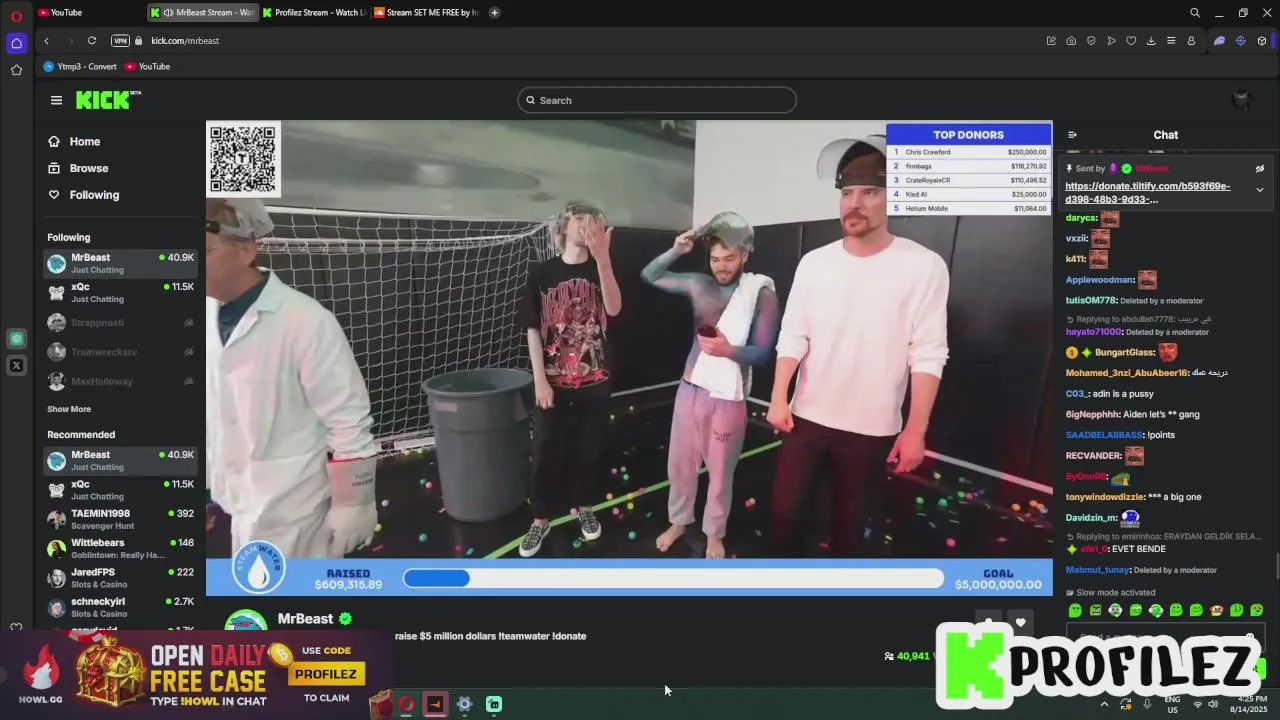Screen dimensions: 1280x720
Task: Hide the pinned message eye icon
Action: point(1260,169)
